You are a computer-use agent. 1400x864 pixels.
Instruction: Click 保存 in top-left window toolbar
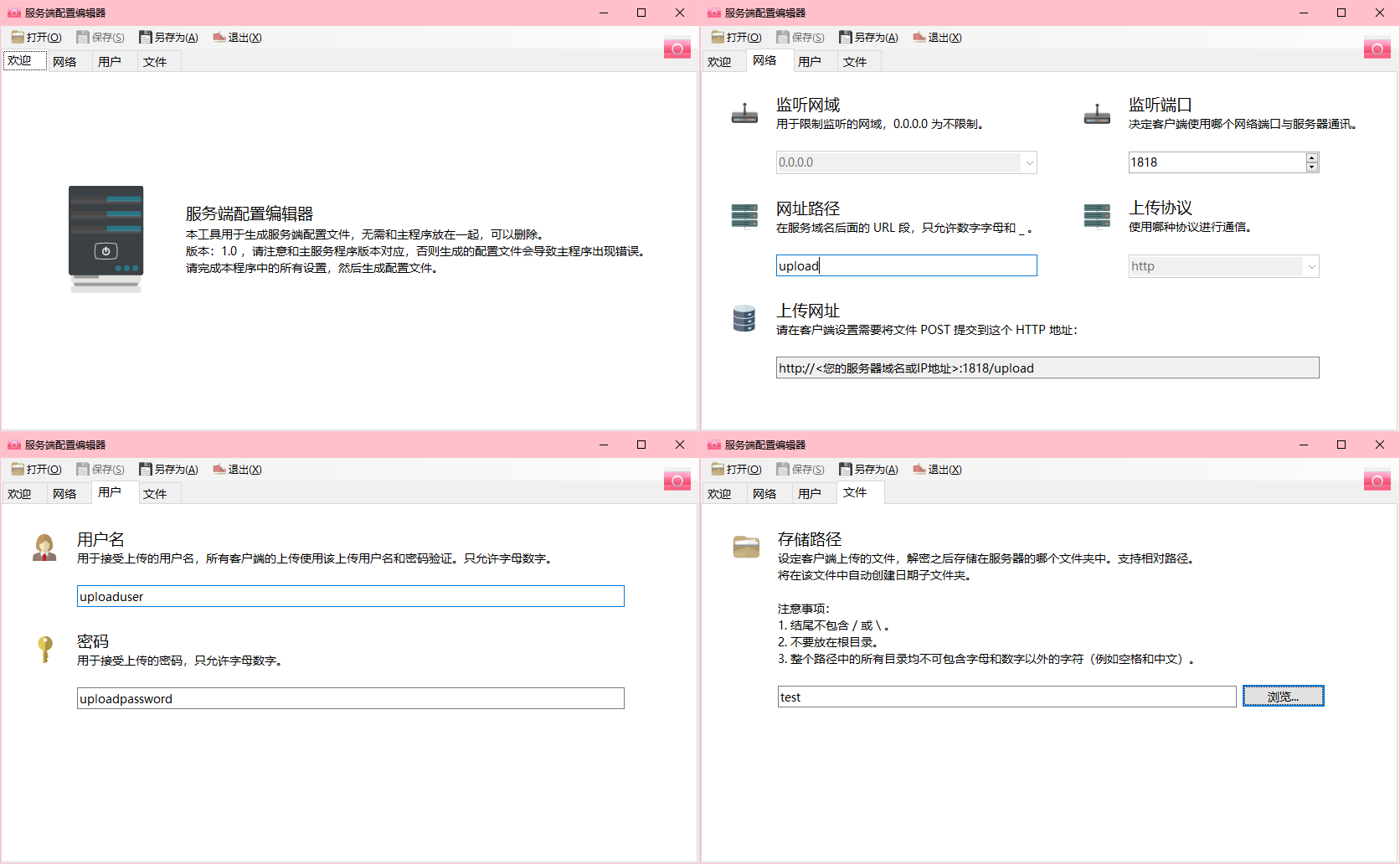pos(100,38)
